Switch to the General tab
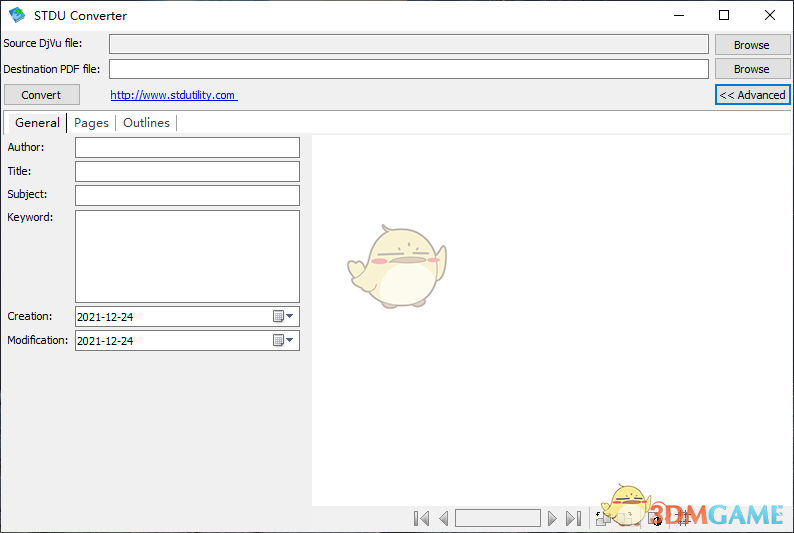This screenshot has height=533, width=794. pos(37,122)
